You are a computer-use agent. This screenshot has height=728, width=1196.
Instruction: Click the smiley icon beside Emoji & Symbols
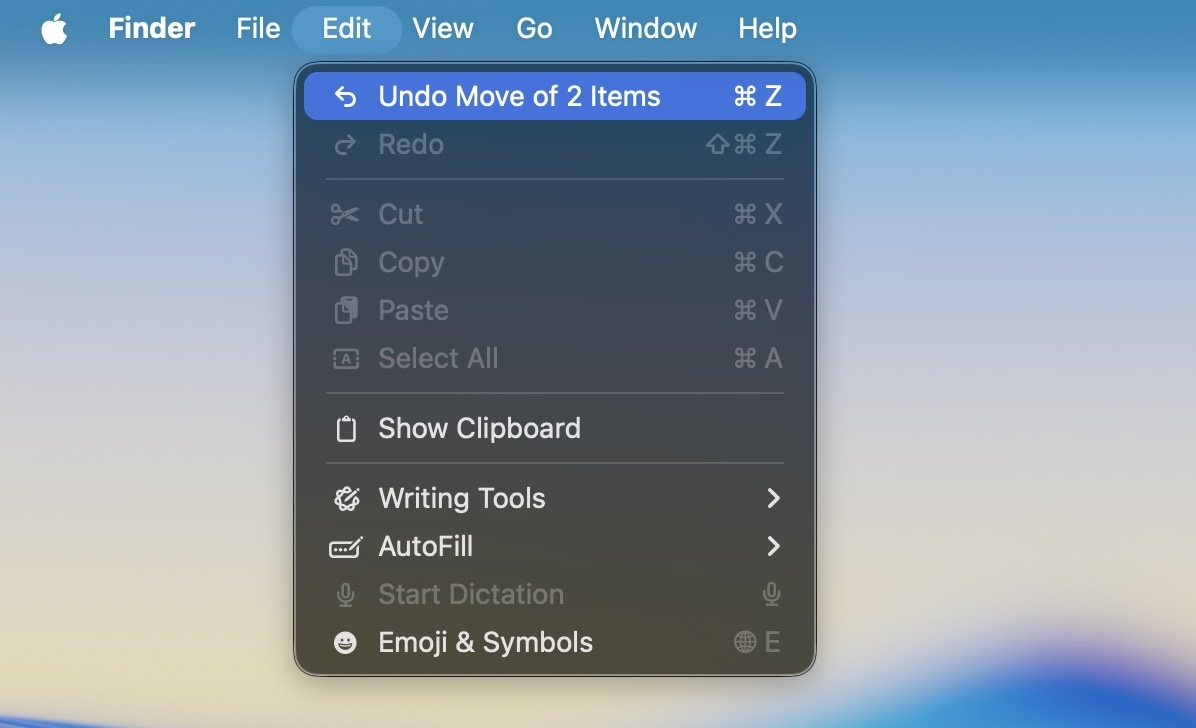pos(345,642)
